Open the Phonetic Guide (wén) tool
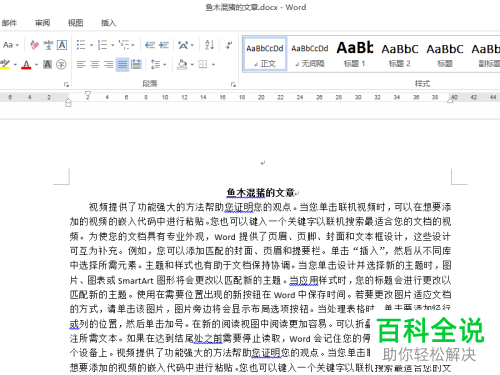The width and height of the screenshot is (500, 375). (48, 45)
